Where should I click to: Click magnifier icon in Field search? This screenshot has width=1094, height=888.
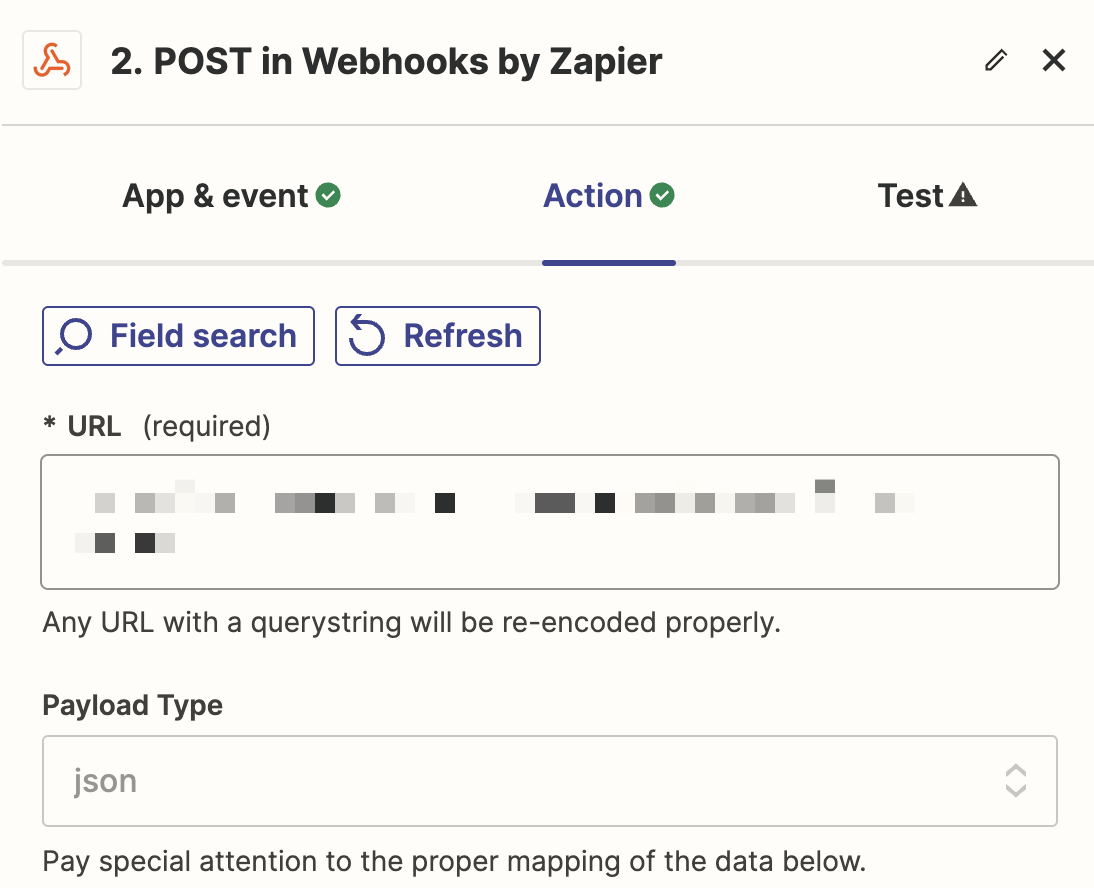(74, 336)
